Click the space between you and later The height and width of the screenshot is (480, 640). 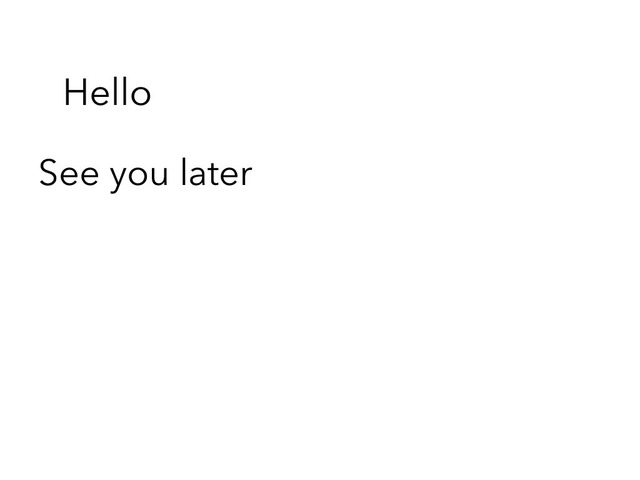[x=175, y=176]
